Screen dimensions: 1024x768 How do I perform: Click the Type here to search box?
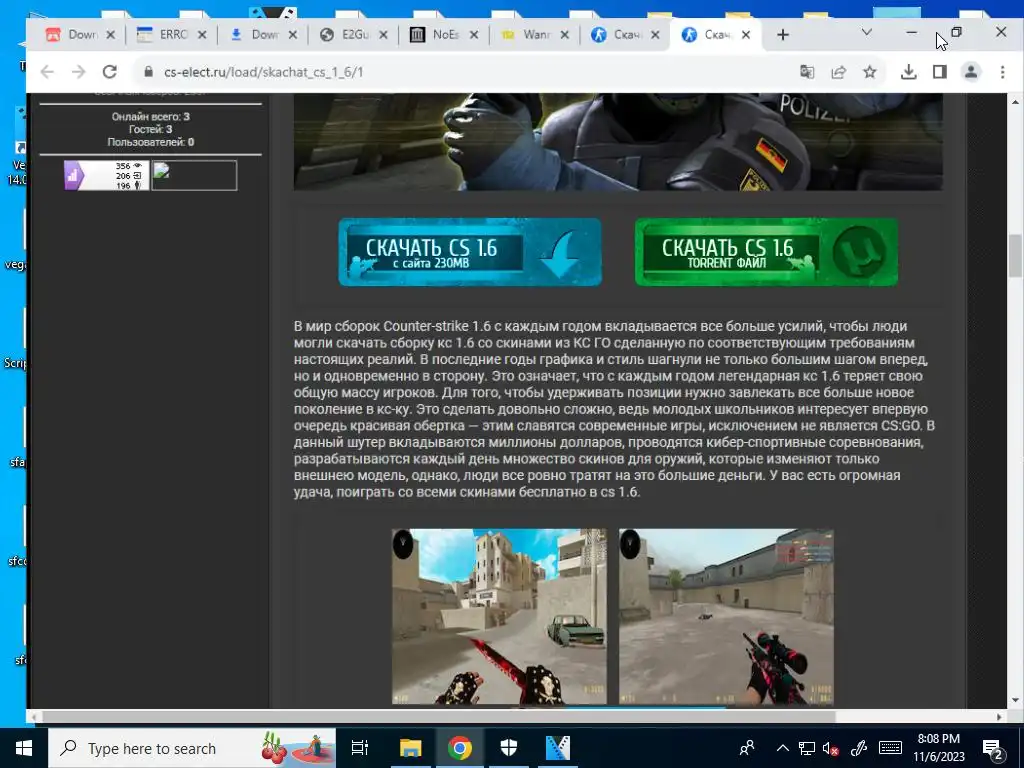click(x=191, y=748)
